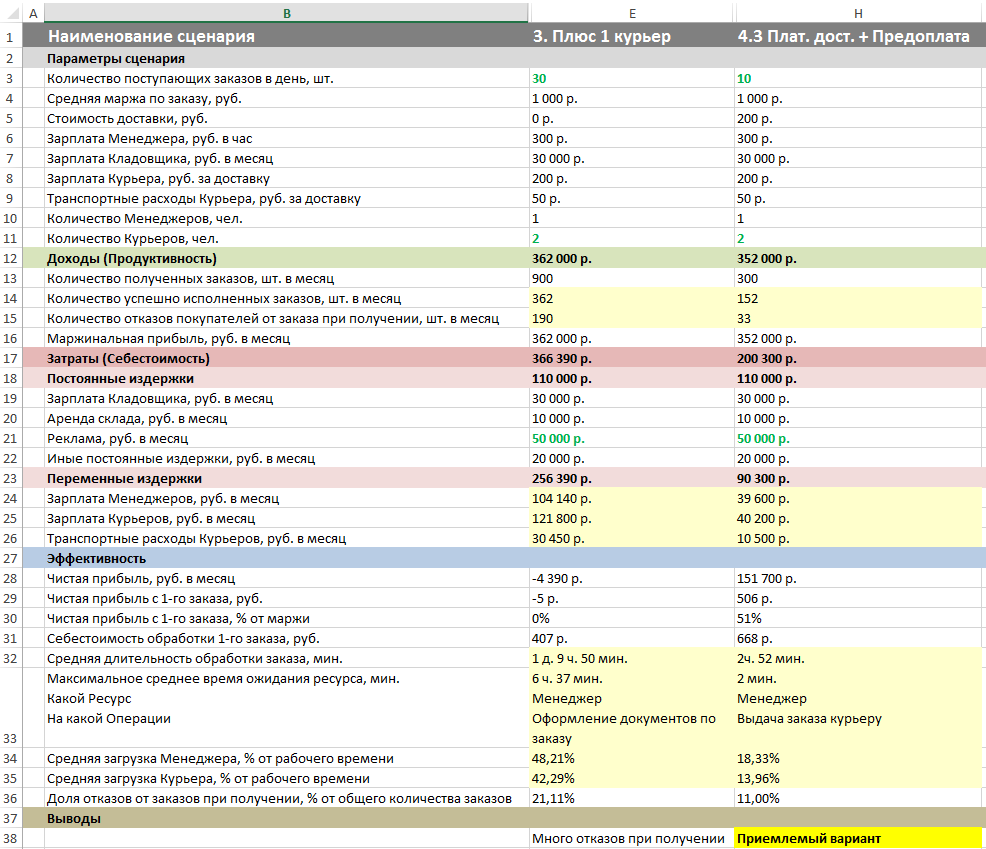Click the 'Выдача заказа курьеру' cell
Image resolution: width=986 pixels, height=849 pixels.
pyautogui.click(x=809, y=719)
